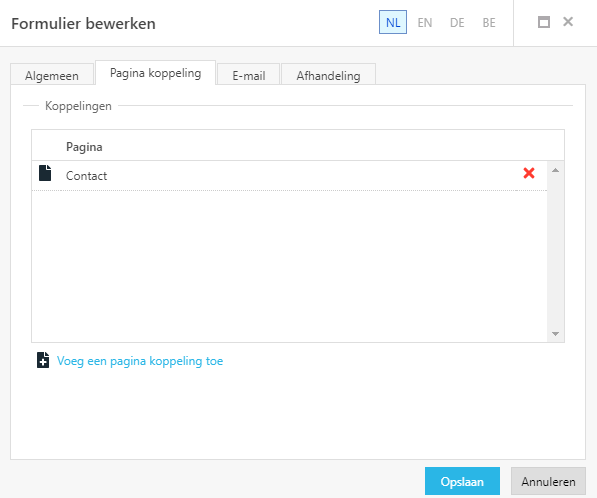The width and height of the screenshot is (597, 498).
Task: Select the Contact row in the list
Action: pos(289,176)
